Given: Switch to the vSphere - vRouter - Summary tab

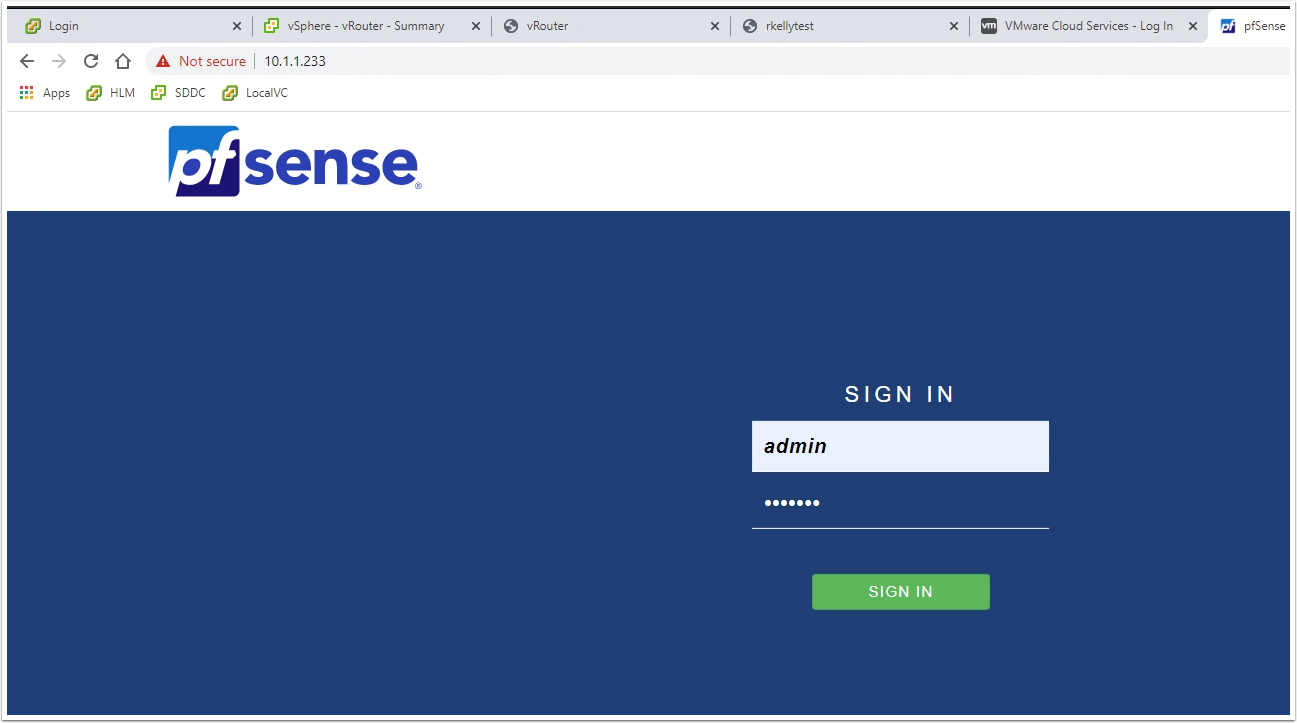Looking at the screenshot, I should [372, 26].
